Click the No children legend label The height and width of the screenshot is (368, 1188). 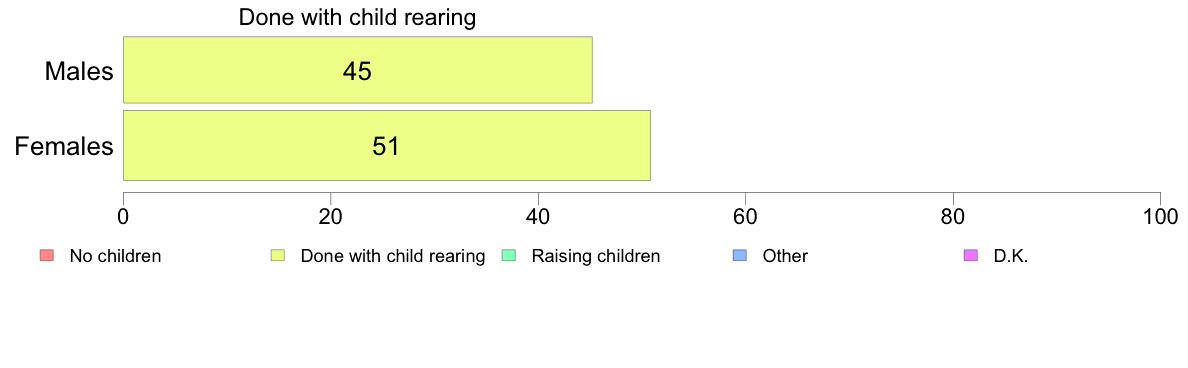coord(115,256)
